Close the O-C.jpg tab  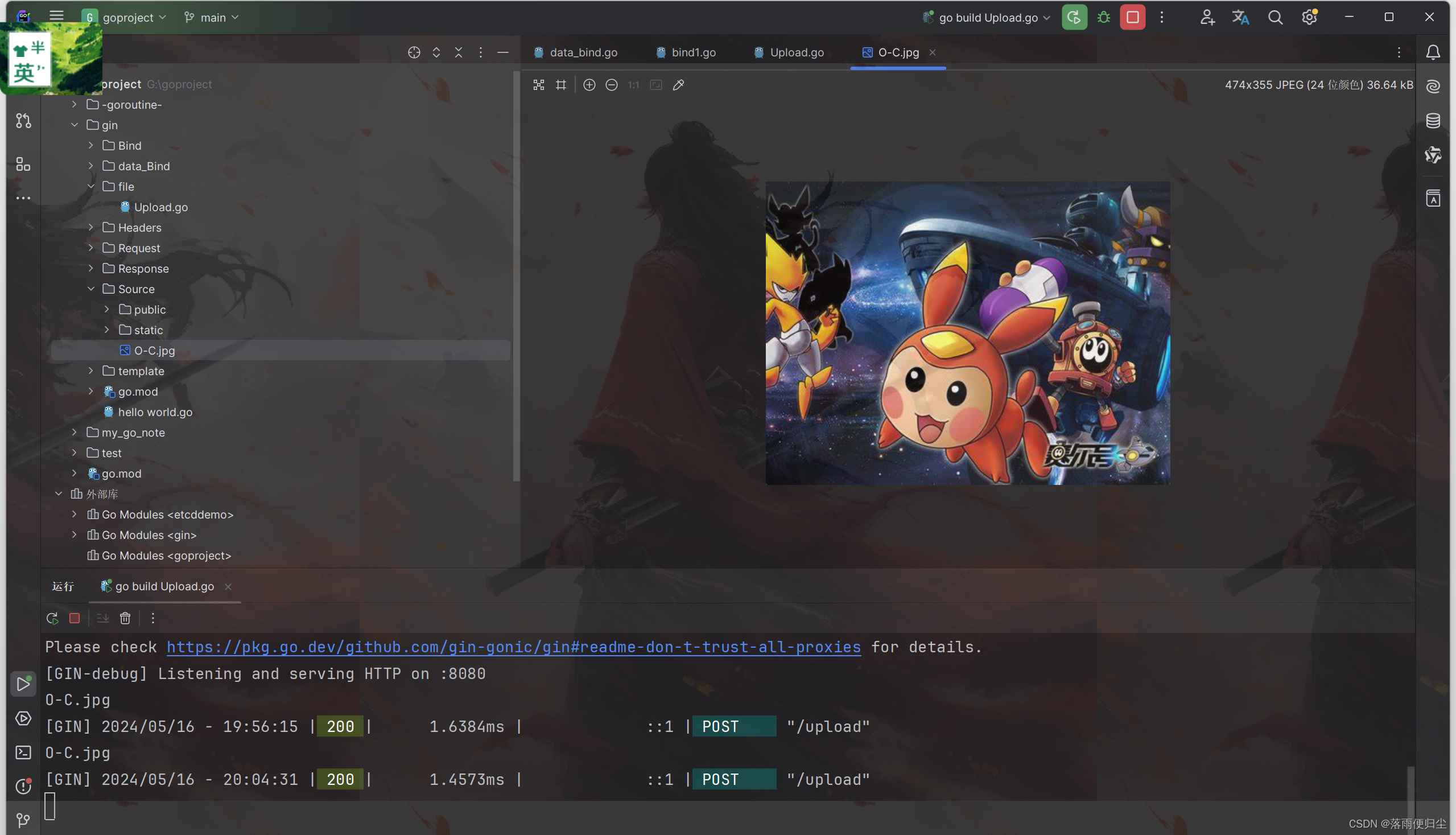[933, 52]
